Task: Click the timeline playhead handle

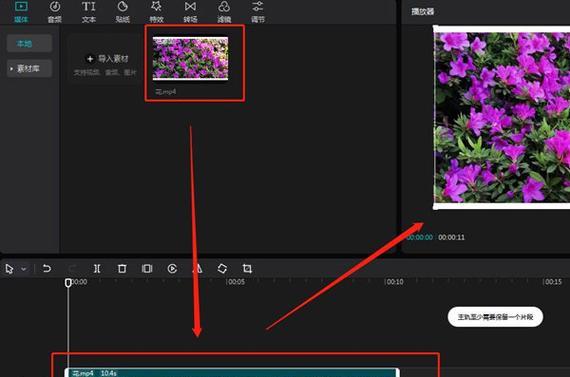Action: pos(68,282)
